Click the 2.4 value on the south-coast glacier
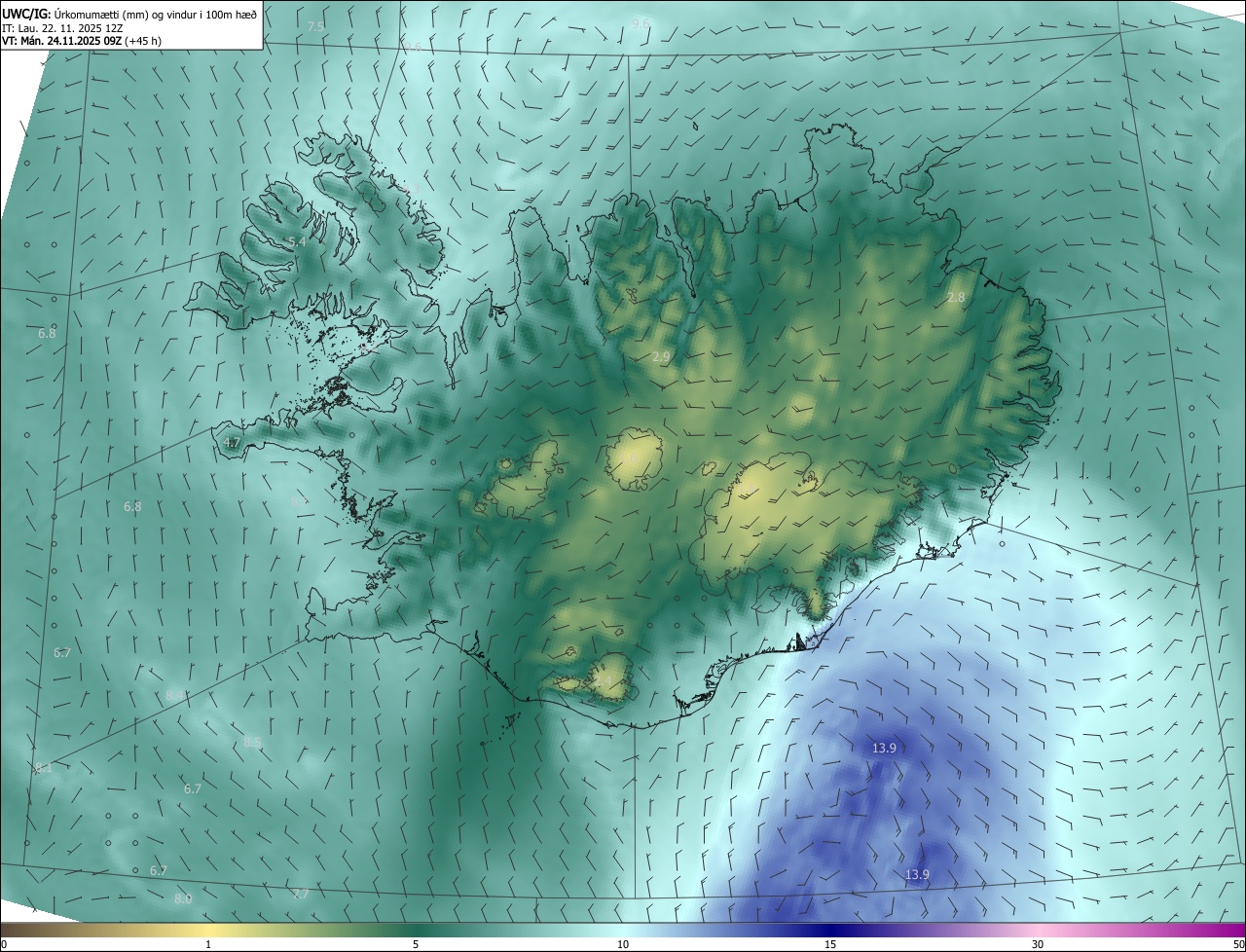The image size is (1246, 952). pos(604,681)
